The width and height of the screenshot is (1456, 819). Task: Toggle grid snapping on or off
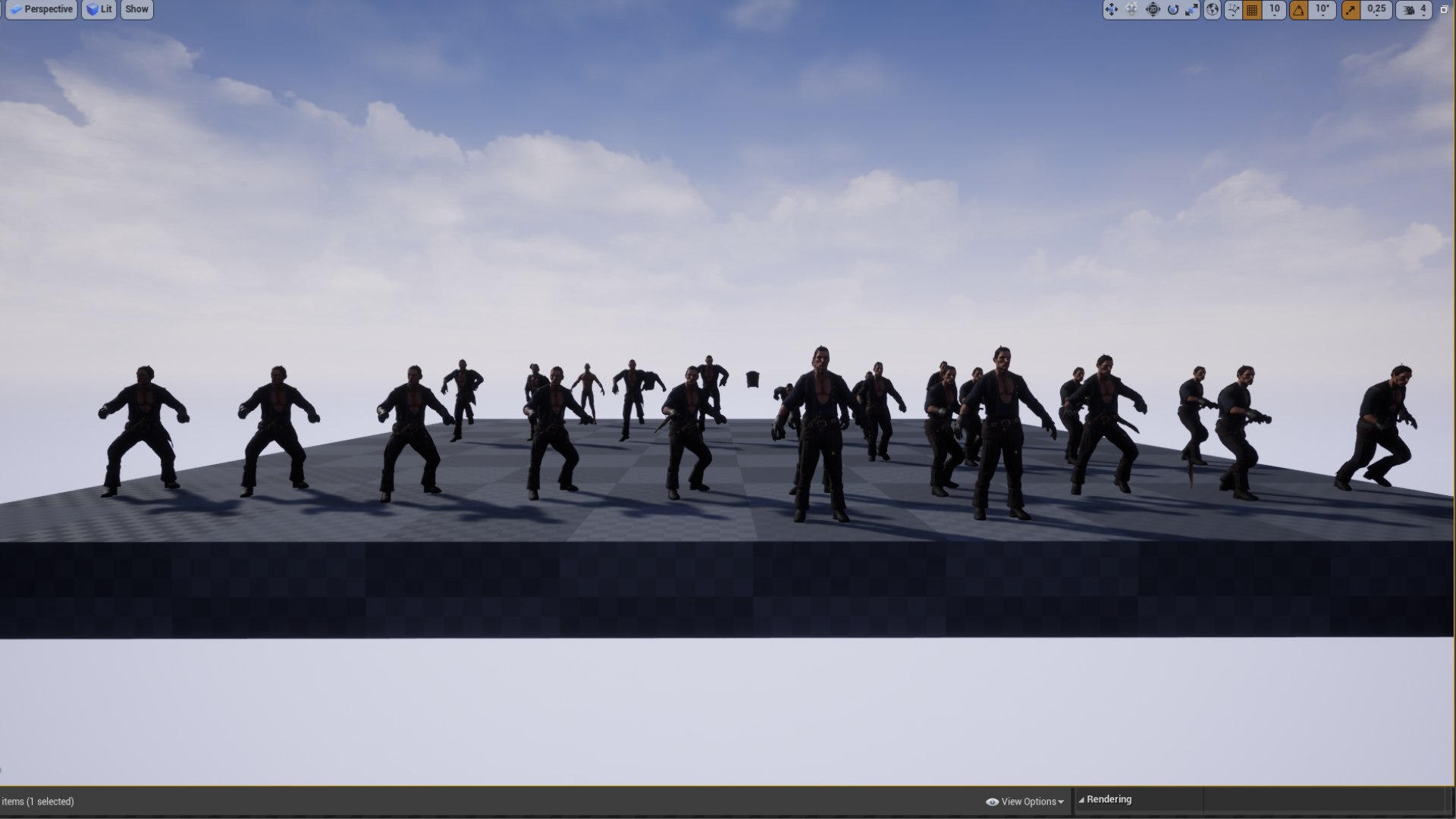tap(1252, 9)
